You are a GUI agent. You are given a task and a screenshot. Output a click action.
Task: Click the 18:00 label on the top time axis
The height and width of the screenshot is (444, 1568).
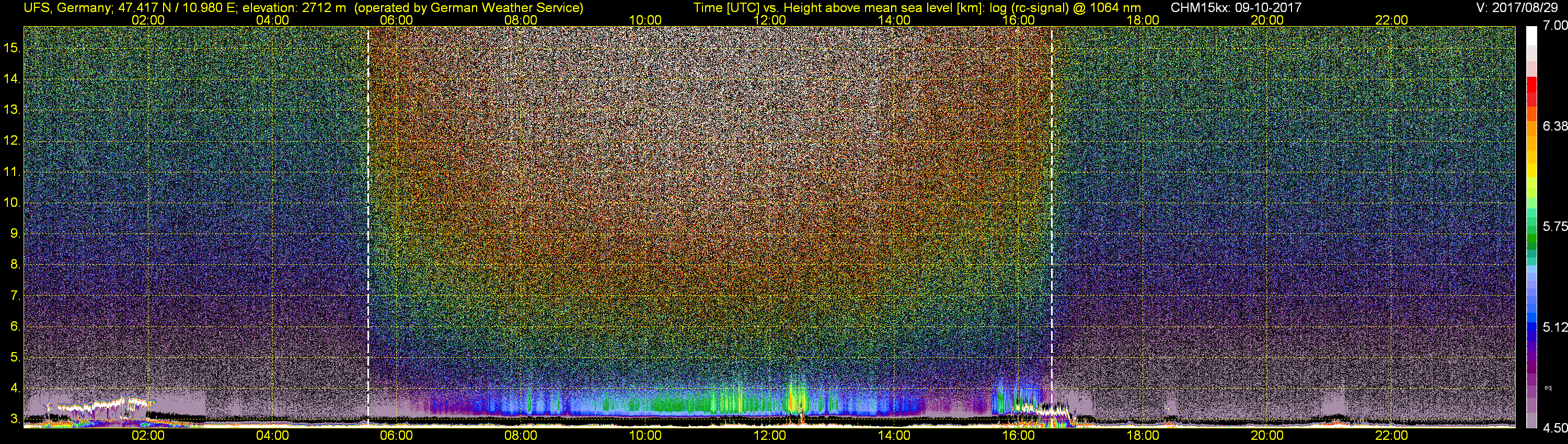coord(1143,20)
